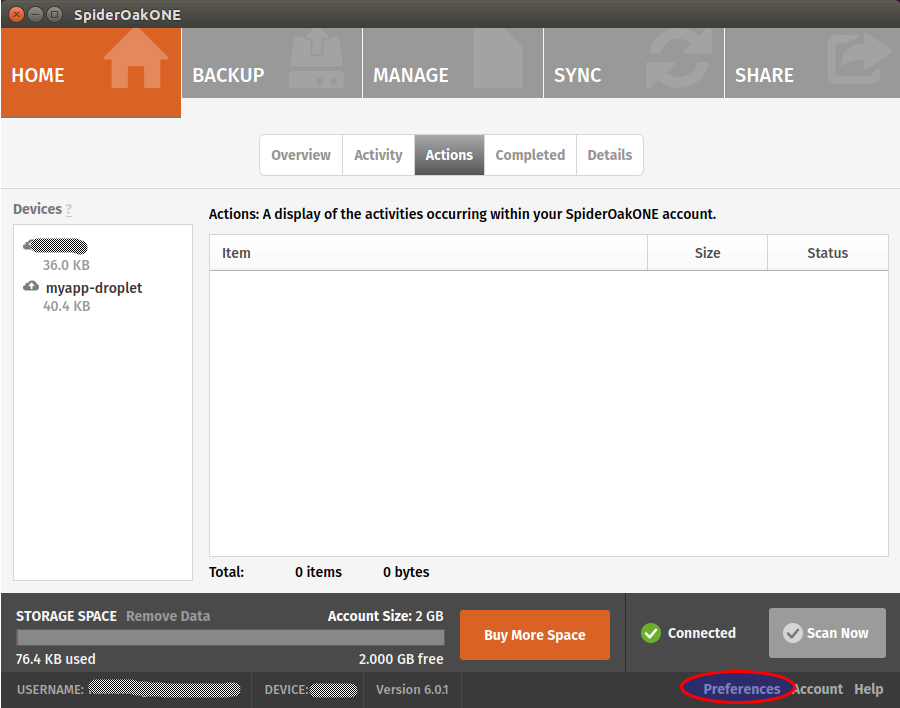Sort by the Size column header
This screenshot has height=708, width=900.
707,253
